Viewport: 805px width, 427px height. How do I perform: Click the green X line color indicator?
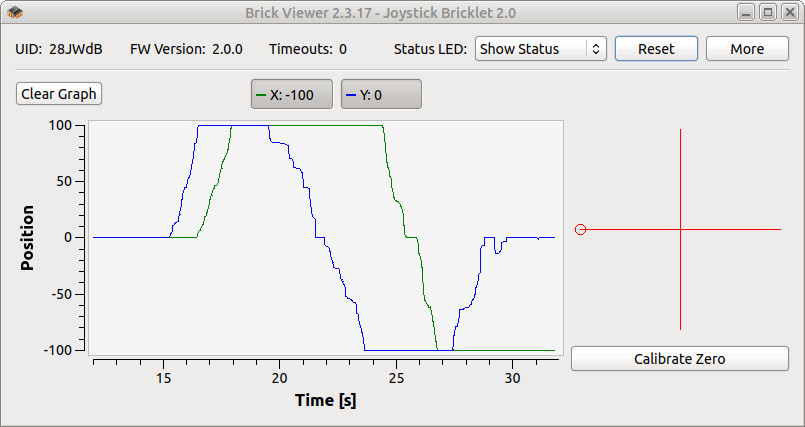pyautogui.click(x=261, y=95)
